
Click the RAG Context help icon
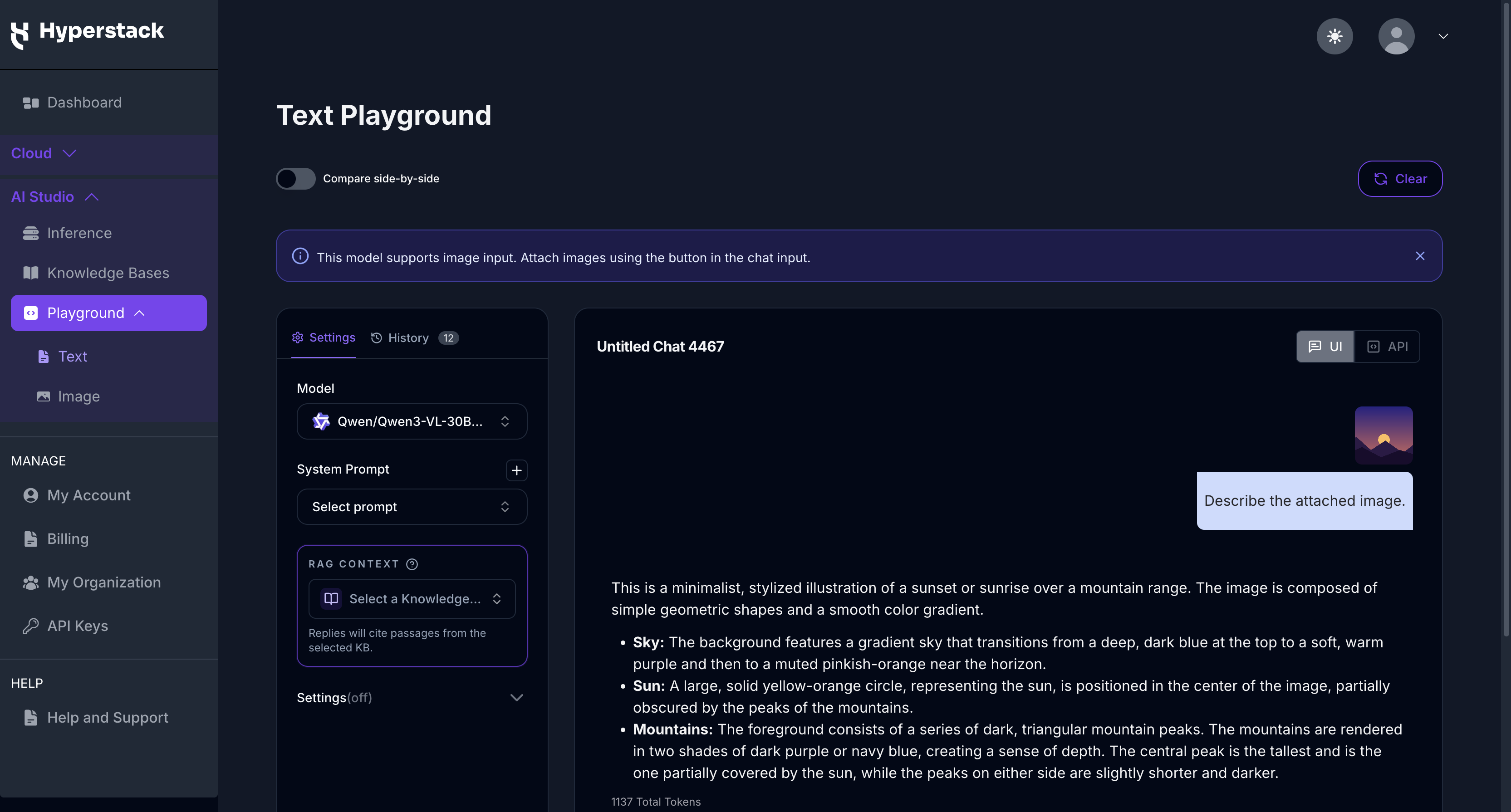pyautogui.click(x=412, y=564)
